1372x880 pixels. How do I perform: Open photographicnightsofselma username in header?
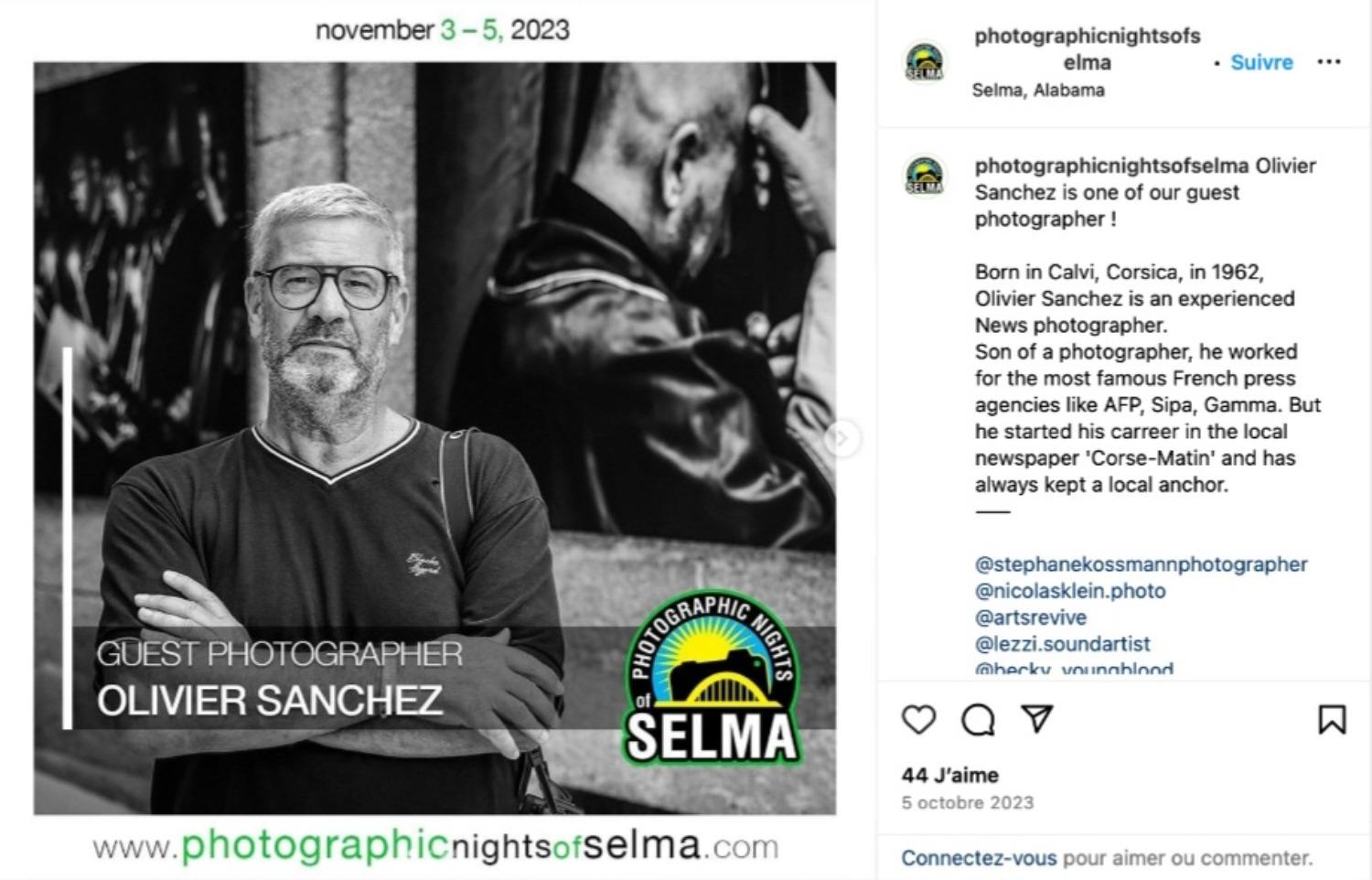1088,48
